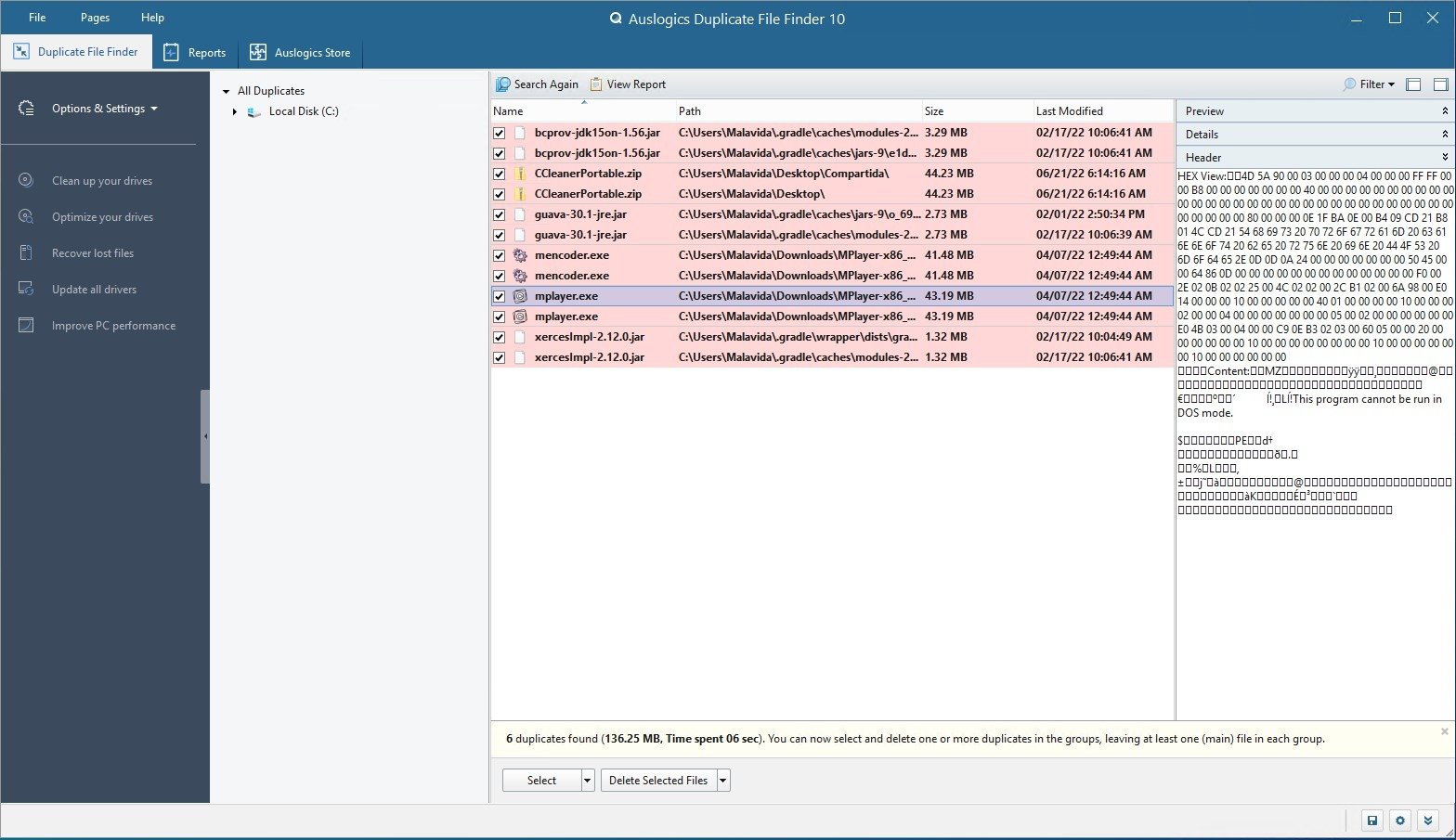Expand the Local Disk (C:) tree node
The image size is (1456, 840).
click(x=234, y=111)
